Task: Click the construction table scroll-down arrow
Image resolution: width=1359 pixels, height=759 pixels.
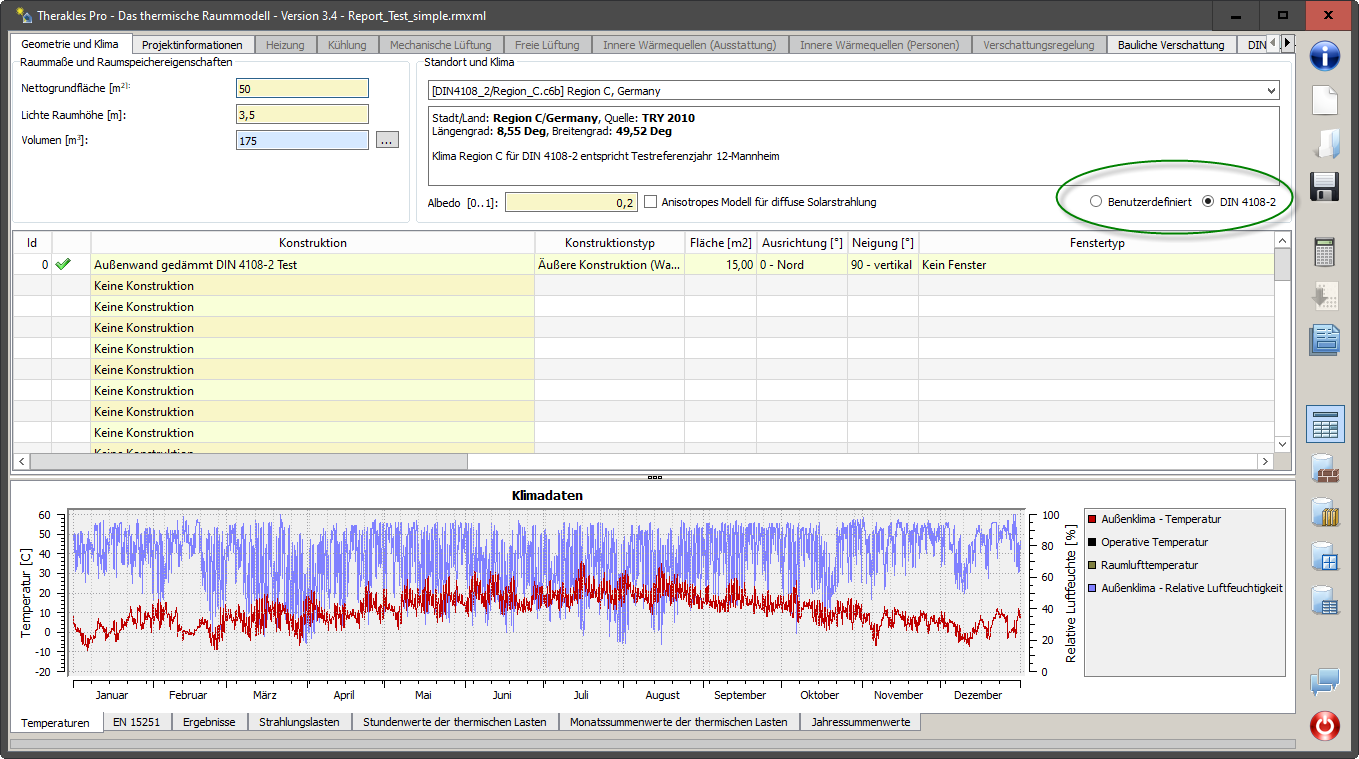Action: pos(1282,444)
